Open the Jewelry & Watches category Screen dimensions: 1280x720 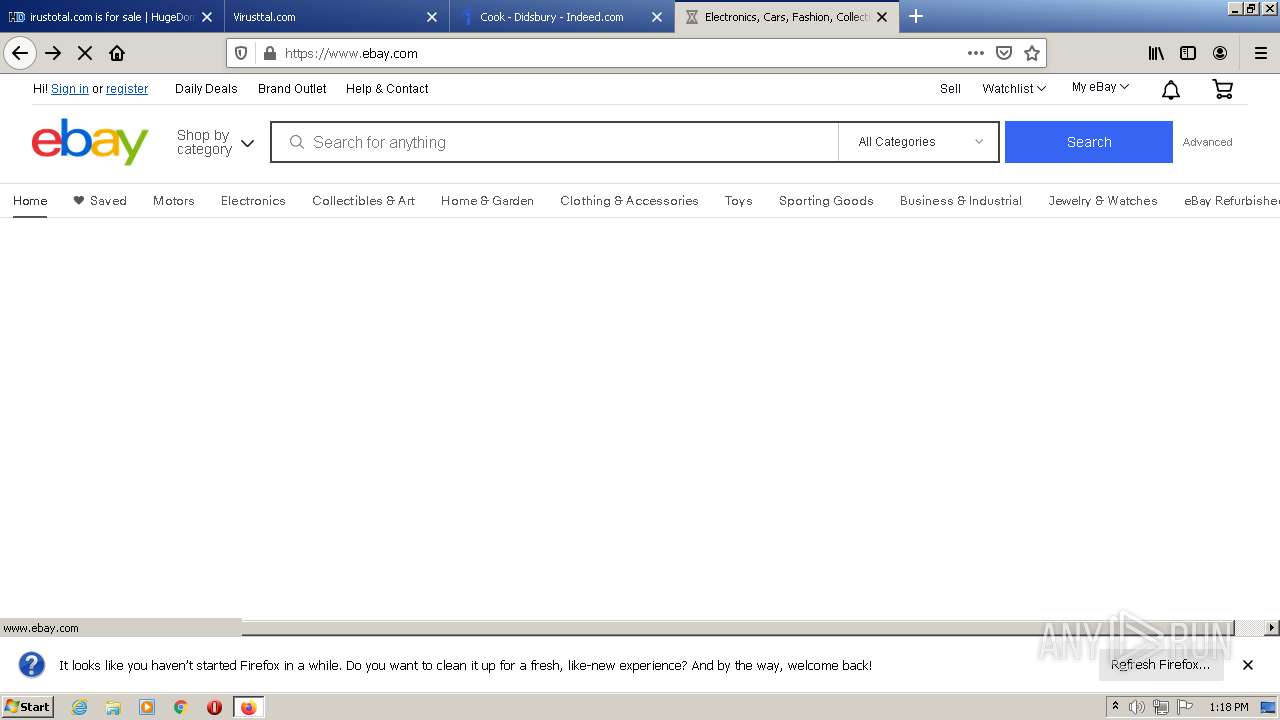[1103, 201]
